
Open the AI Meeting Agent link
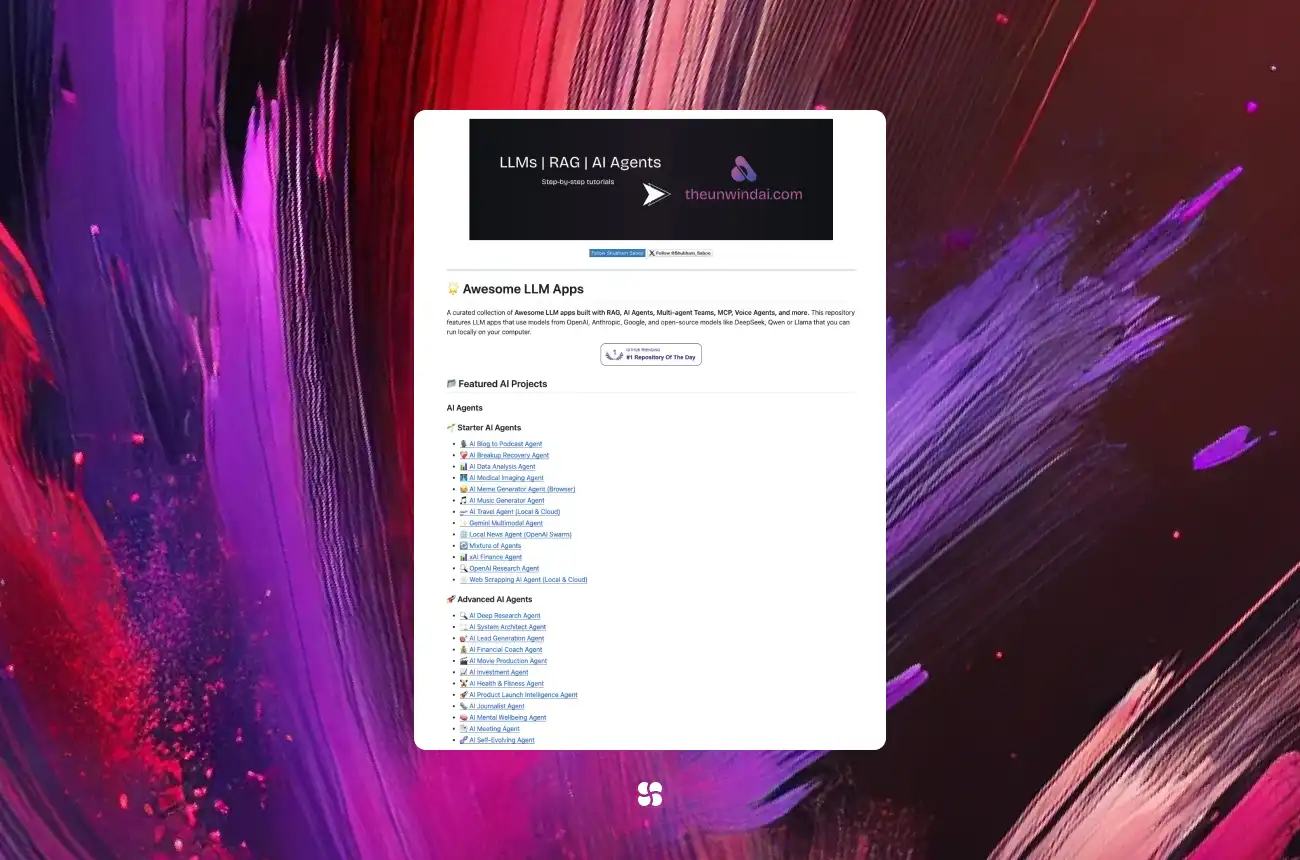click(489, 729)
